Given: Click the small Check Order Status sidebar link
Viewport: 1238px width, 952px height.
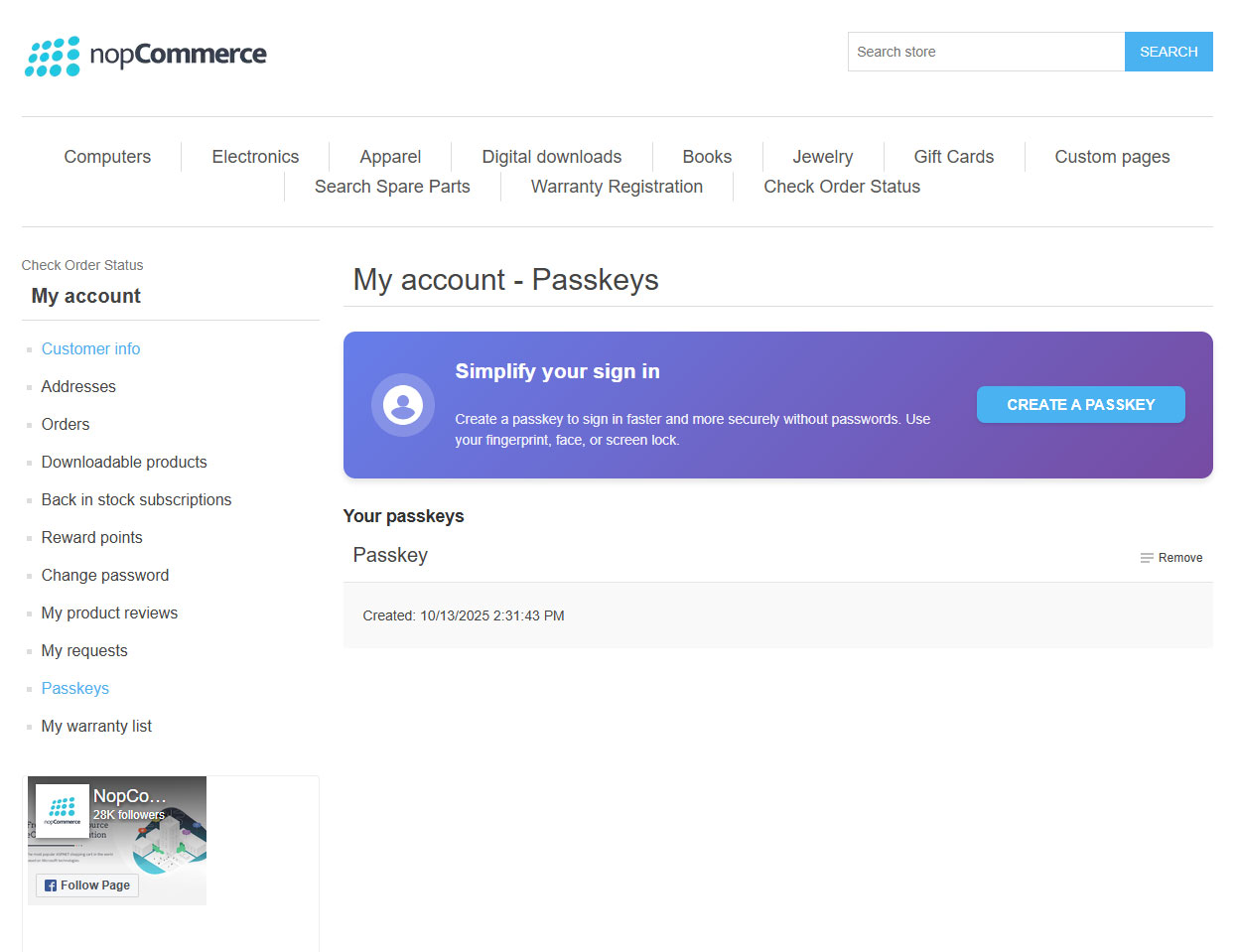Looking at the screenshot, I should pyautogui.click(x=82, y=265).
